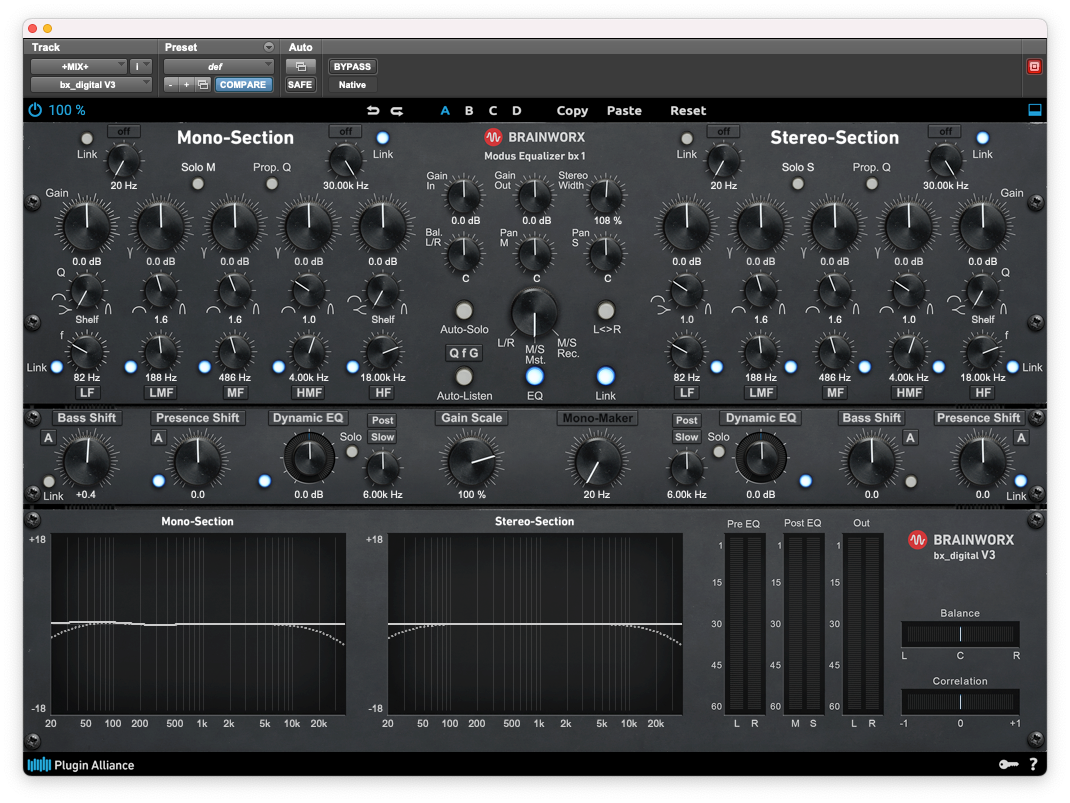Toggle Stereo-Section Prop. Q button
This screenshot has height=803, width=1070.
coord(871,184)
